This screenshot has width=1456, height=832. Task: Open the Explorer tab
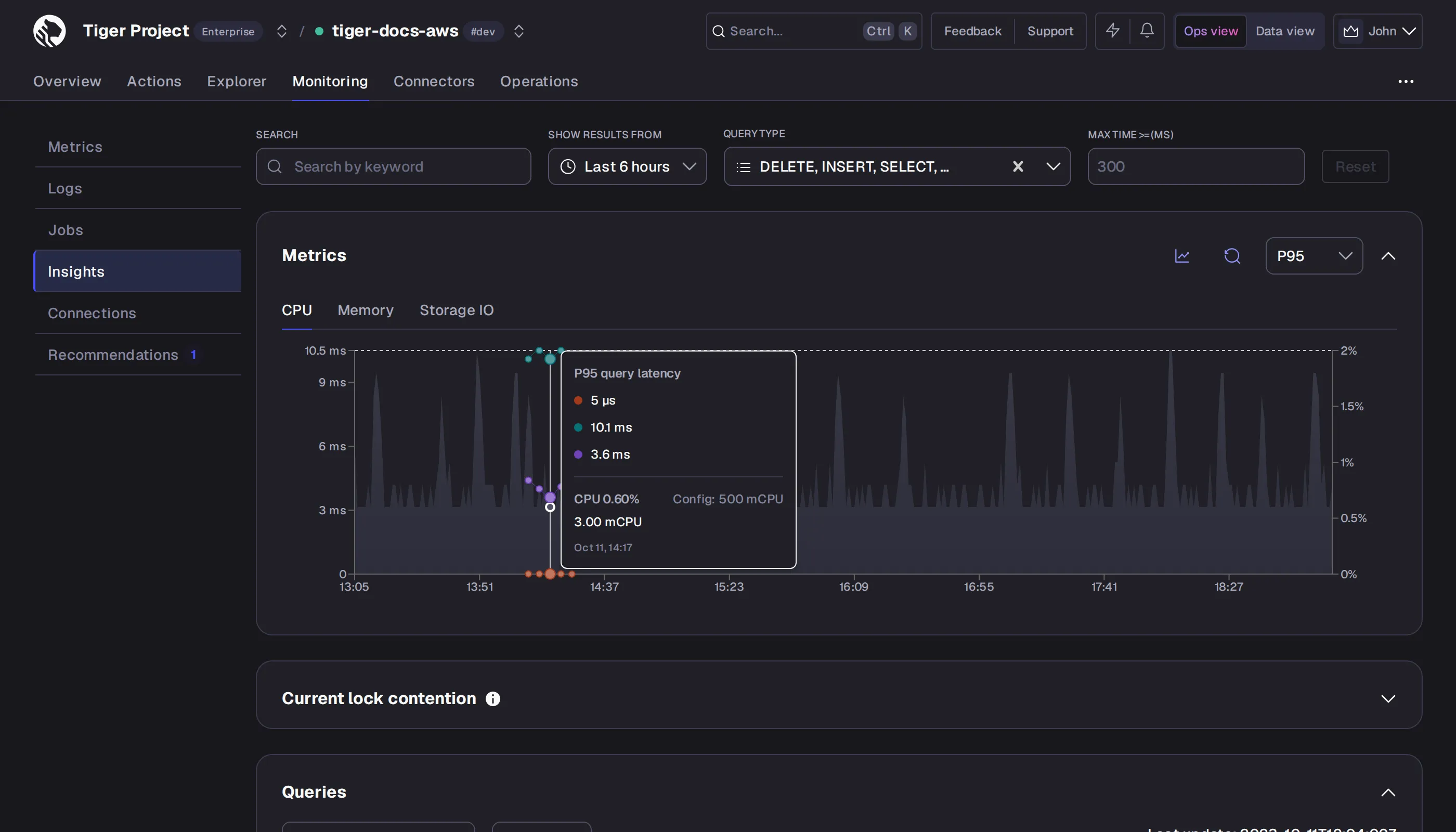coord(236,81)
